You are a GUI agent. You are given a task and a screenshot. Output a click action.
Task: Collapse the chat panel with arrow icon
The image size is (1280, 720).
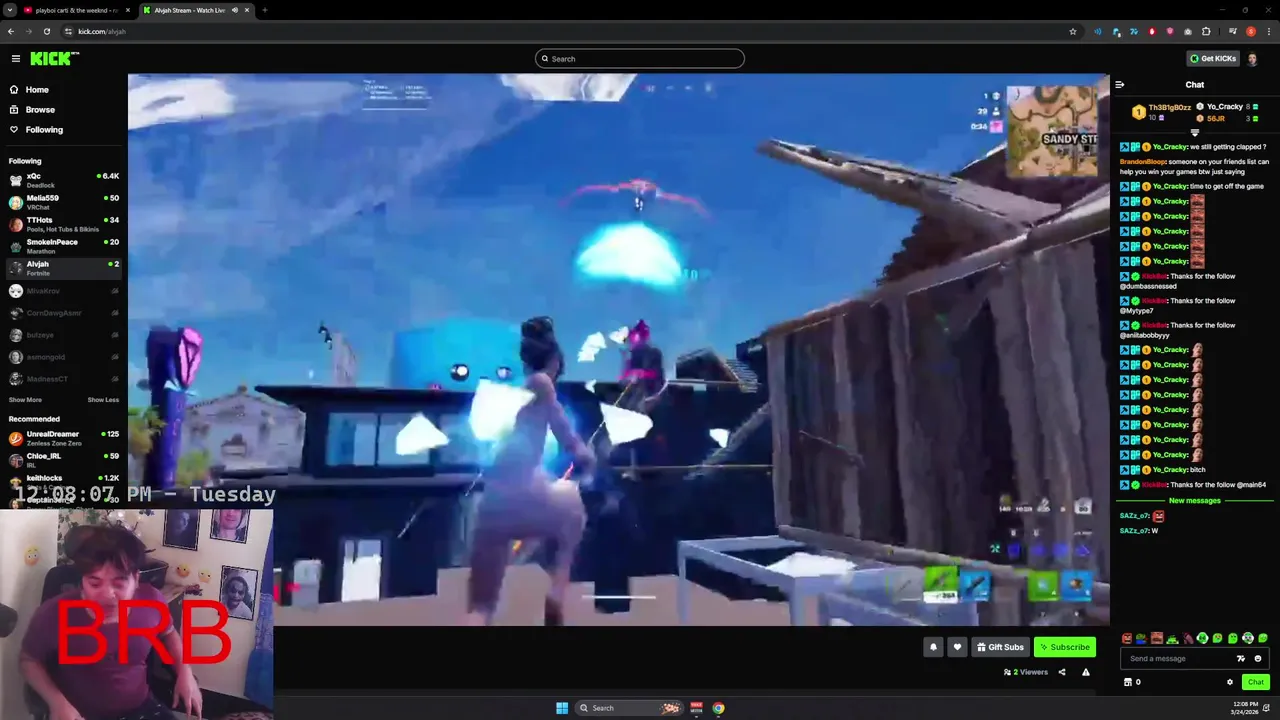(x=1120, y=85)
